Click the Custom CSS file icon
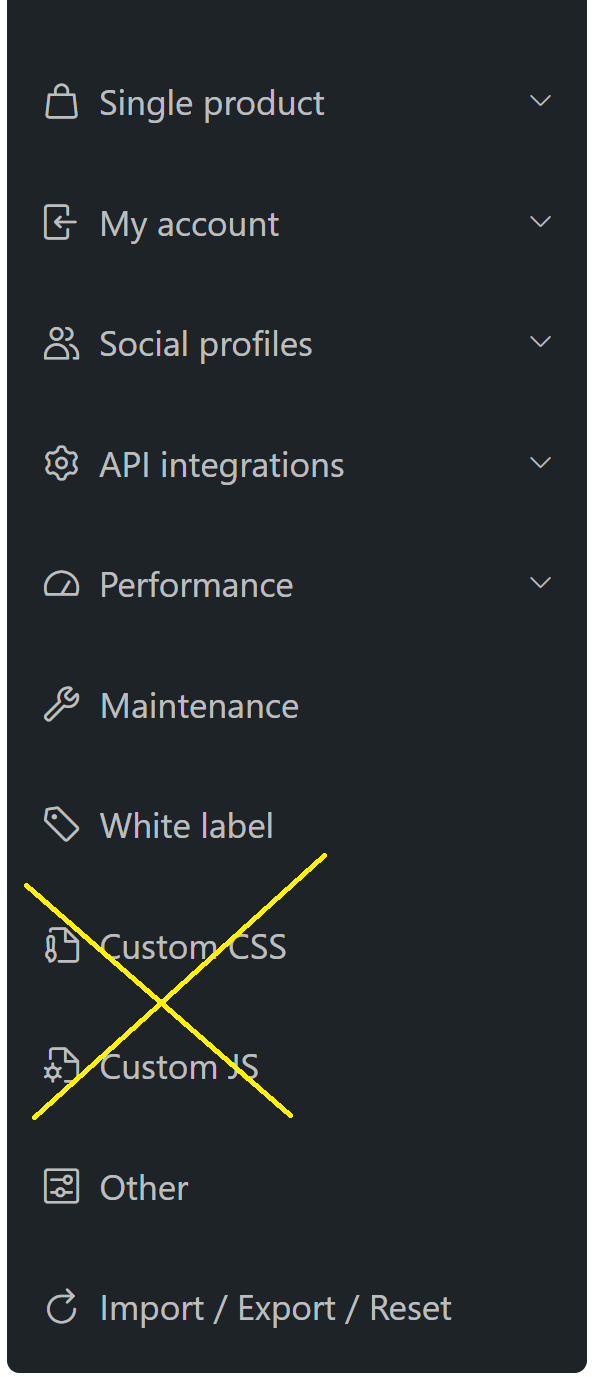 coord(62,946)
